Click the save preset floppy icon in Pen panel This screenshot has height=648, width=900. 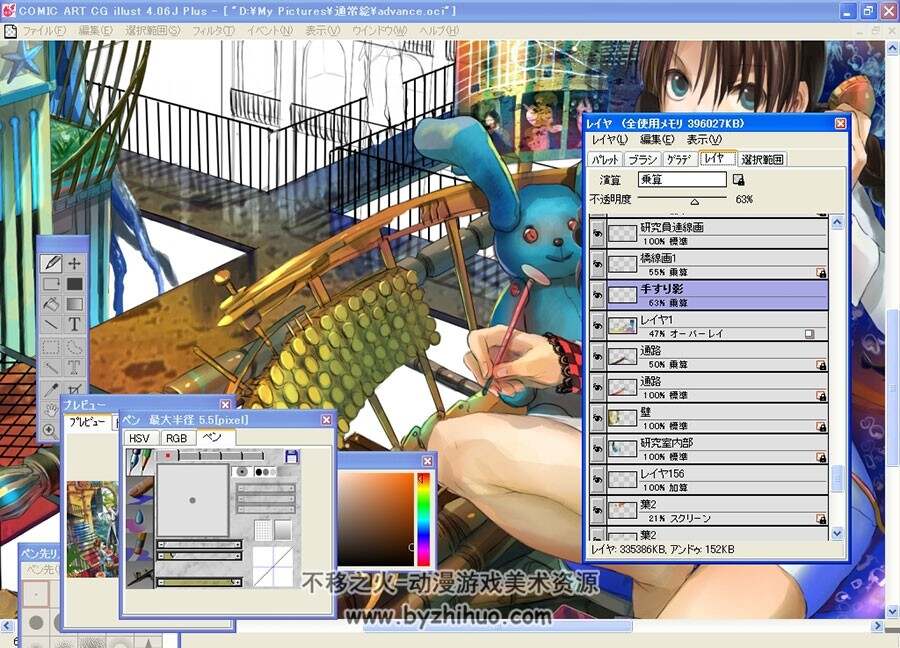coord(292,456)
